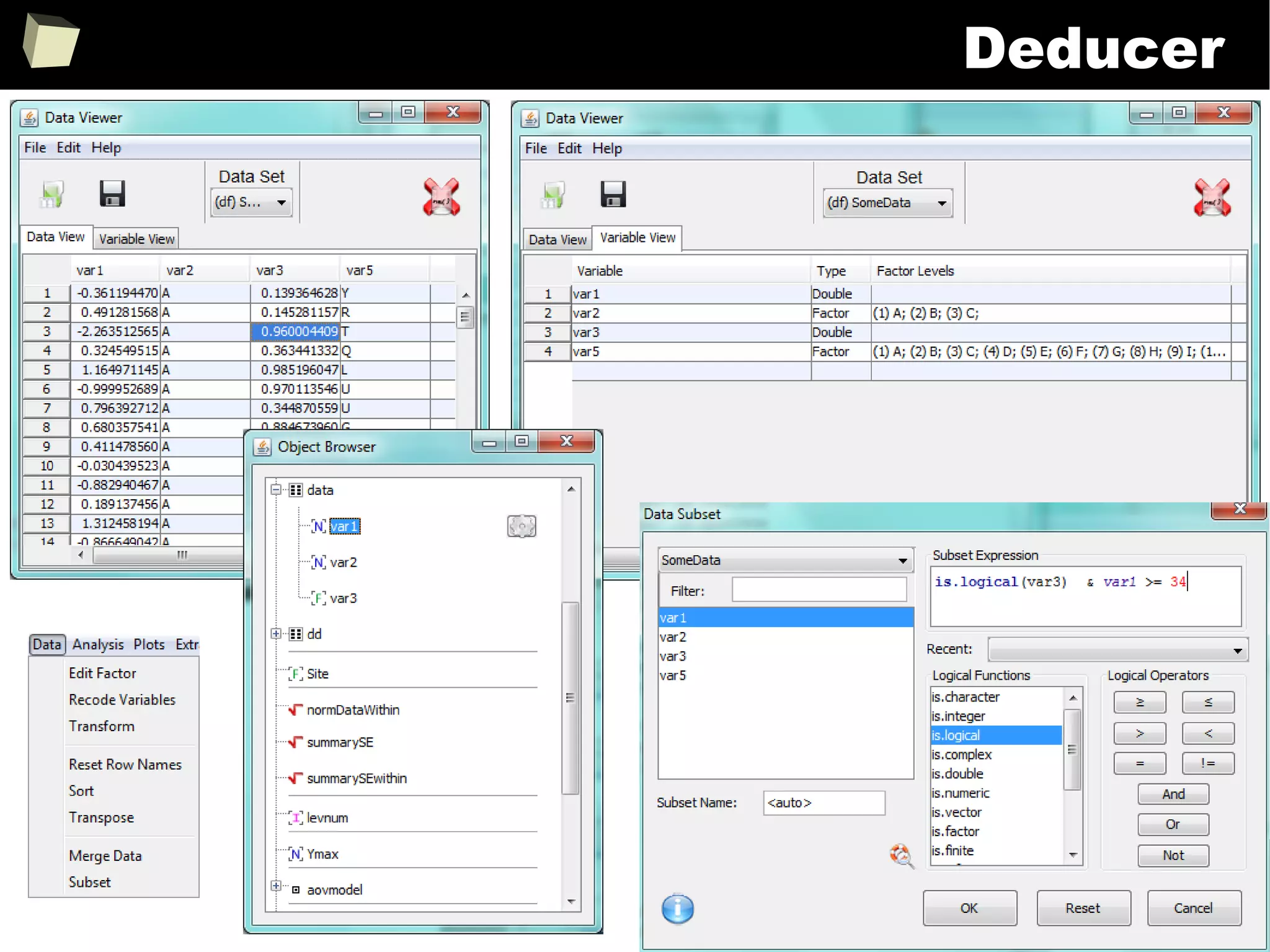Select var3 in Data Subset variable list
This screenshot has height=952, width=1270.
pyautogui.click(x=786, y=656)
